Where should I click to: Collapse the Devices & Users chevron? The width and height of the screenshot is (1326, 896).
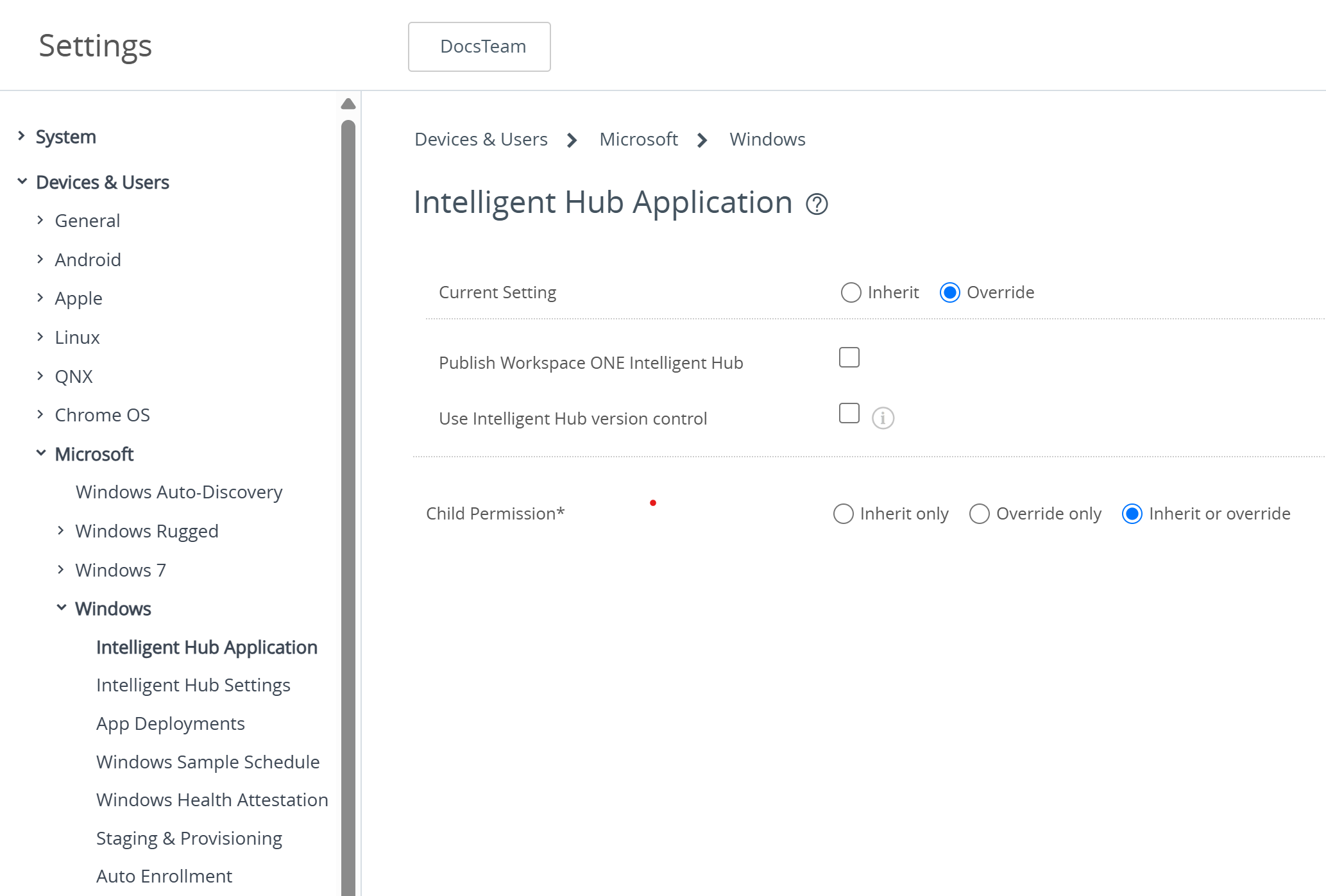pyautogui.click(x=22, y=182)
